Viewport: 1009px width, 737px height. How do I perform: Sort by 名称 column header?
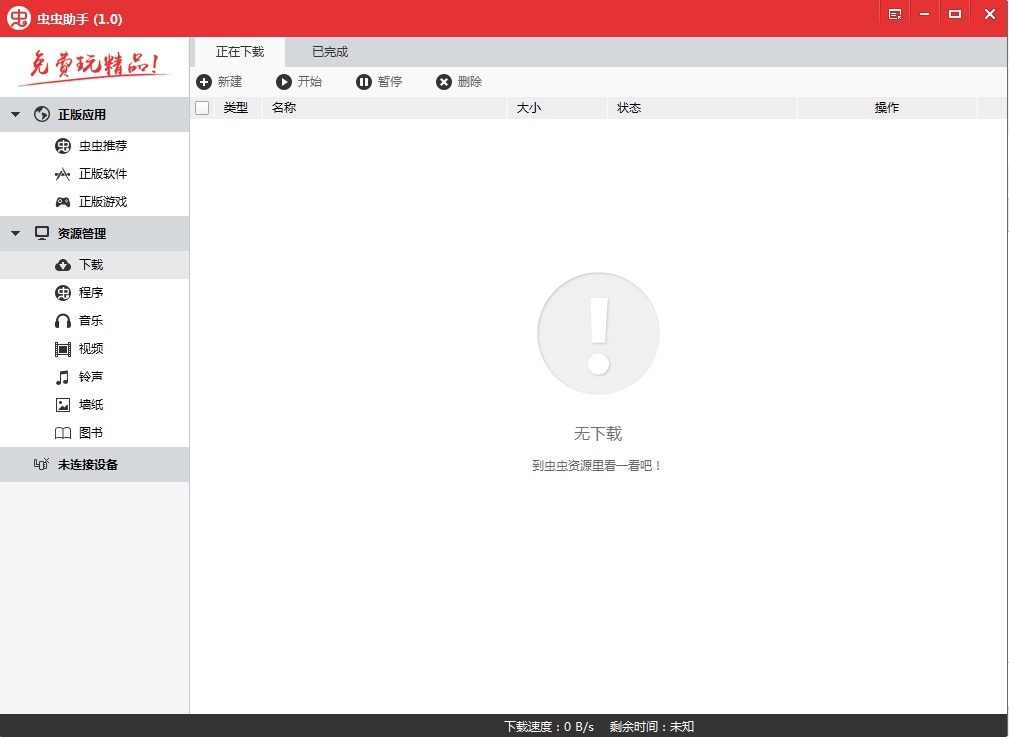click(x=284, y=108)
